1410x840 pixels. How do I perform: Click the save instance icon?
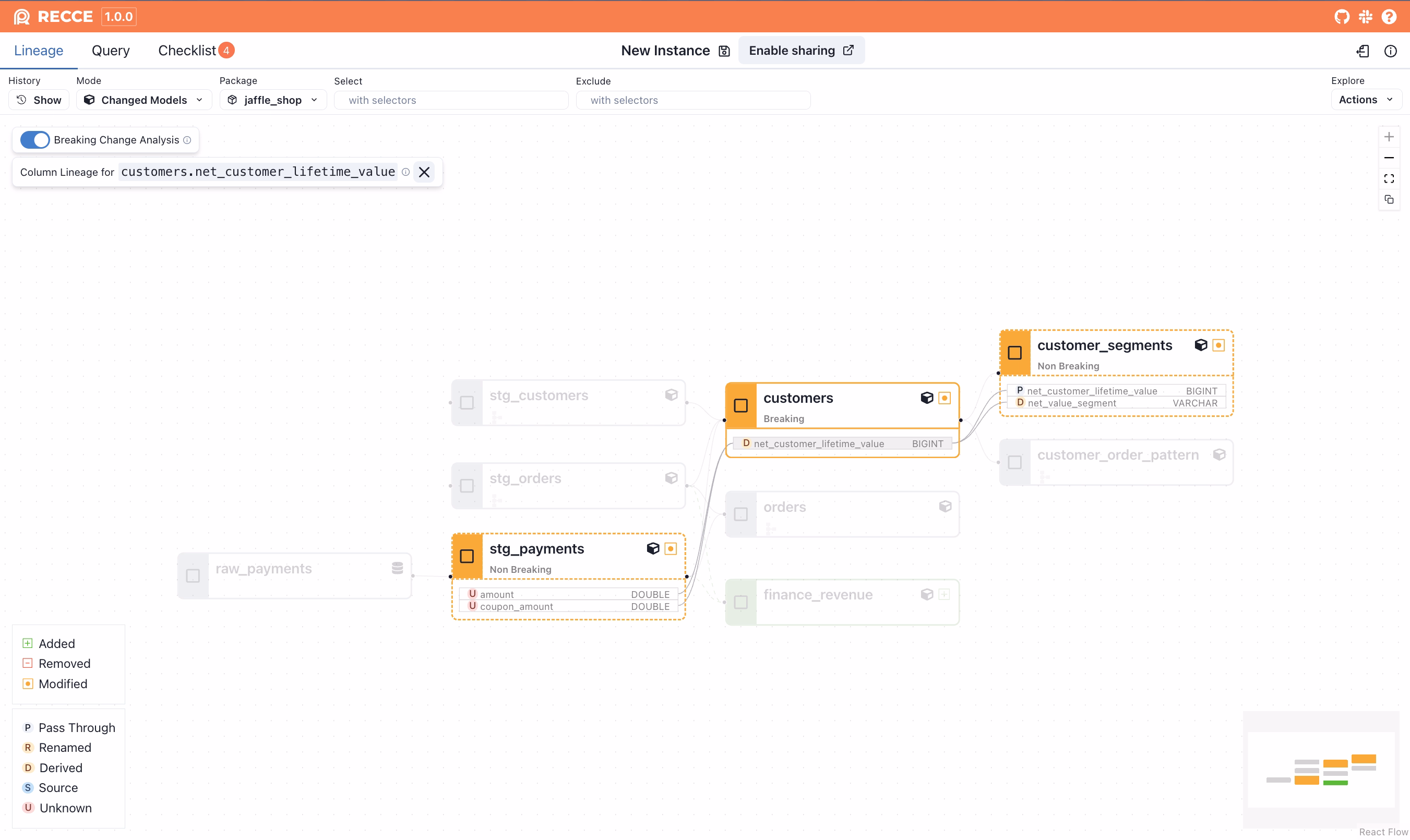click(x=724, y=51)
